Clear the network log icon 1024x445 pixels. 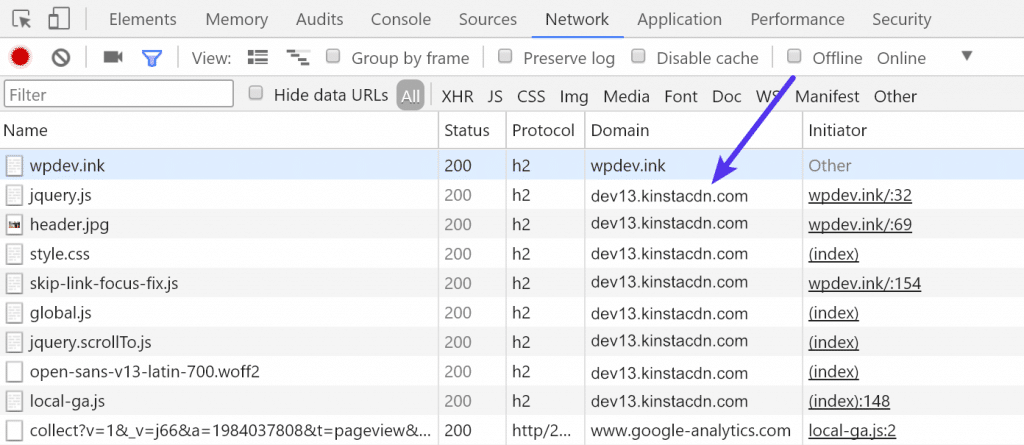click(x=61, y=58)
